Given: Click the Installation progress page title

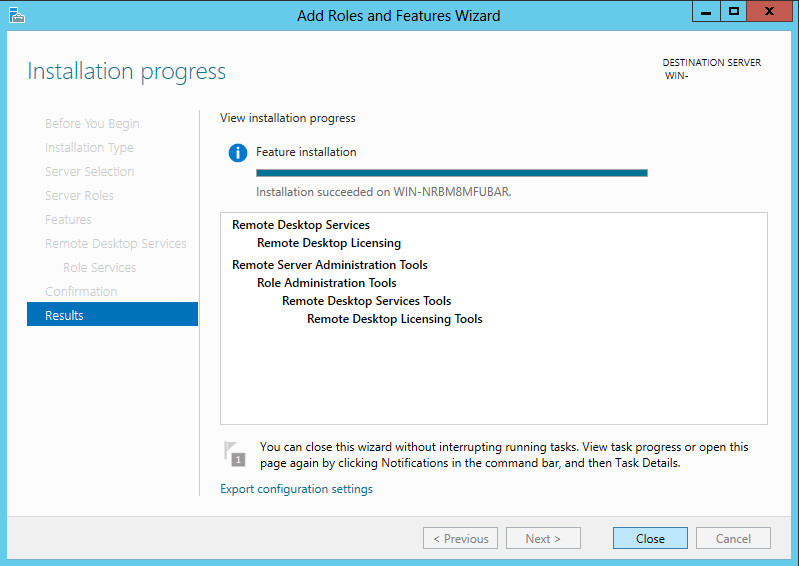Looking at the screenshot, I should [126, 71].
